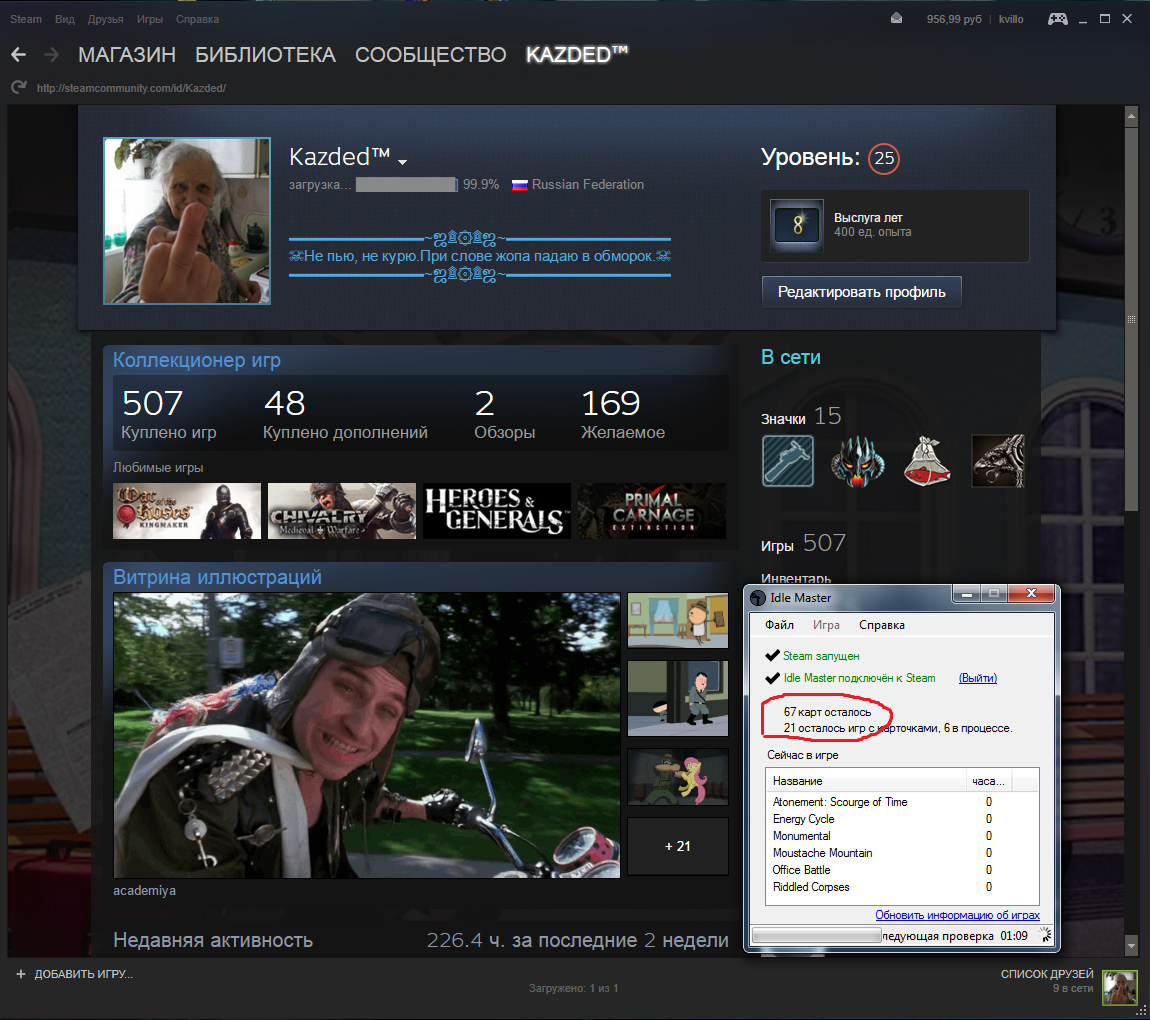
Task: Open Chivalry Medieval Warfare game tile
Action: 342,511
